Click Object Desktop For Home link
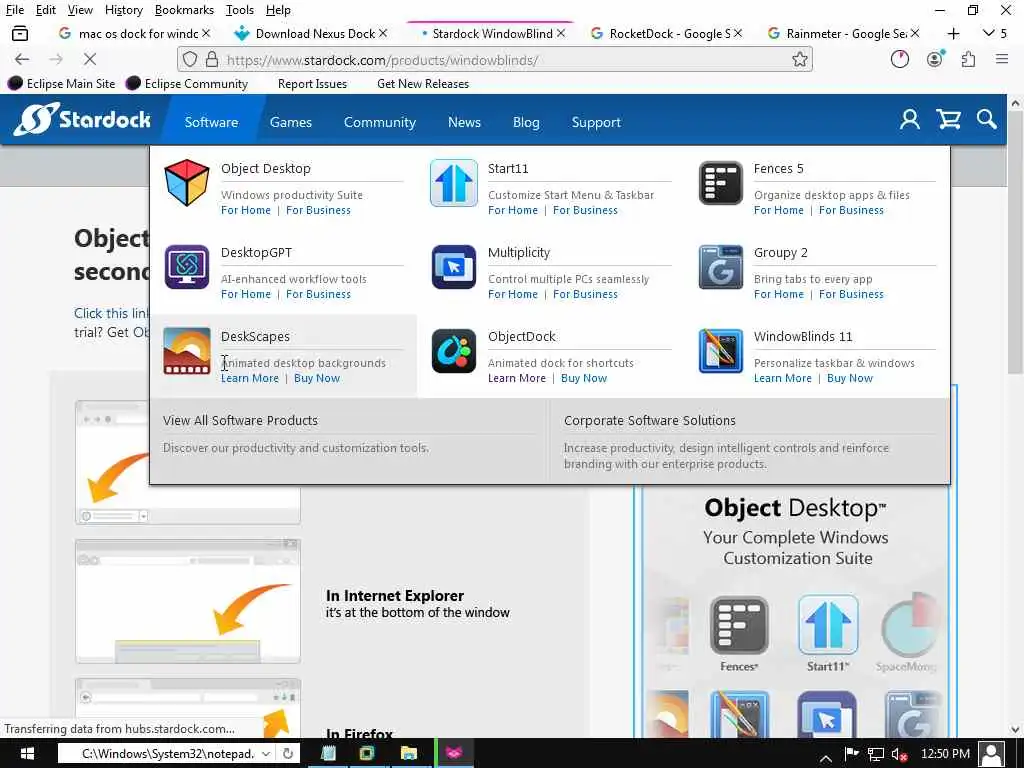Viewport: 1024px width, 768px height. [246, 210]
